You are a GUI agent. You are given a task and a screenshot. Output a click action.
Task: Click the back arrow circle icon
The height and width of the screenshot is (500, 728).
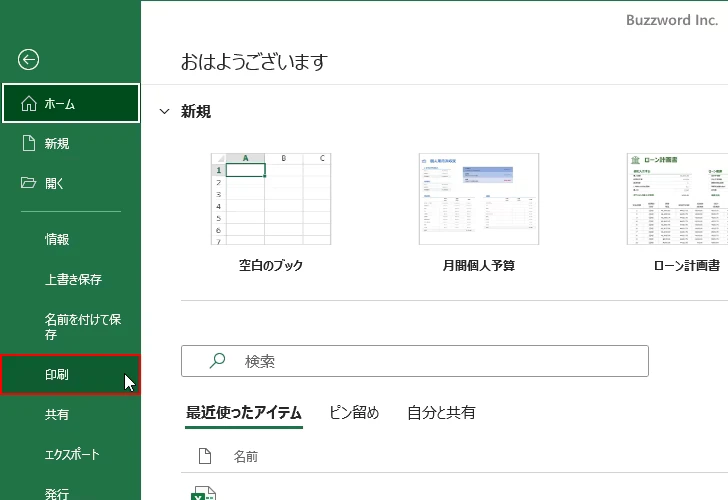[28, 59]
